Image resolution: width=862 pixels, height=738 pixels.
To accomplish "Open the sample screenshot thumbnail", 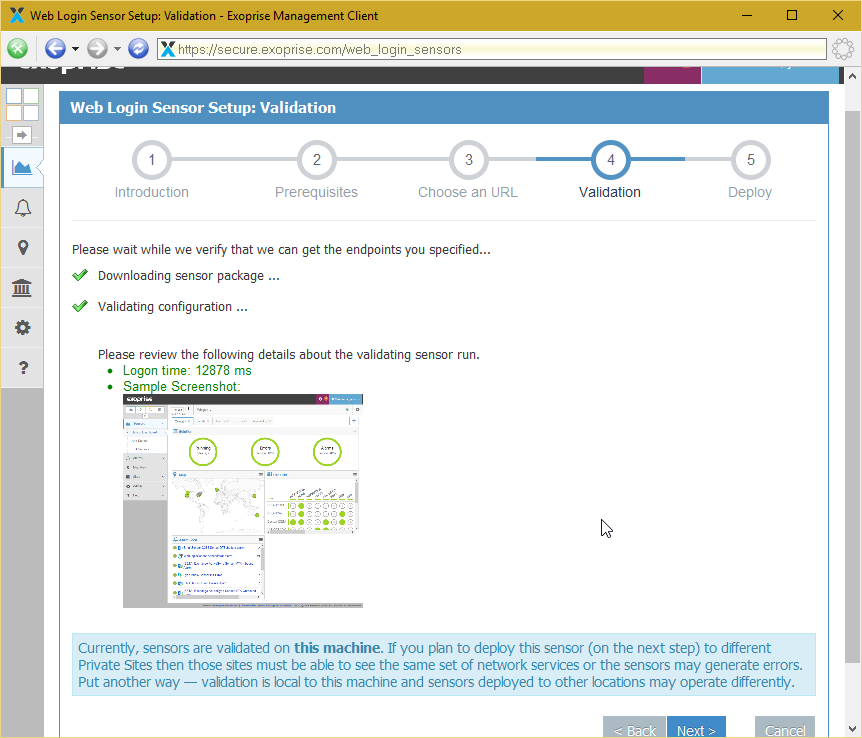I will (x=243, y=501).
